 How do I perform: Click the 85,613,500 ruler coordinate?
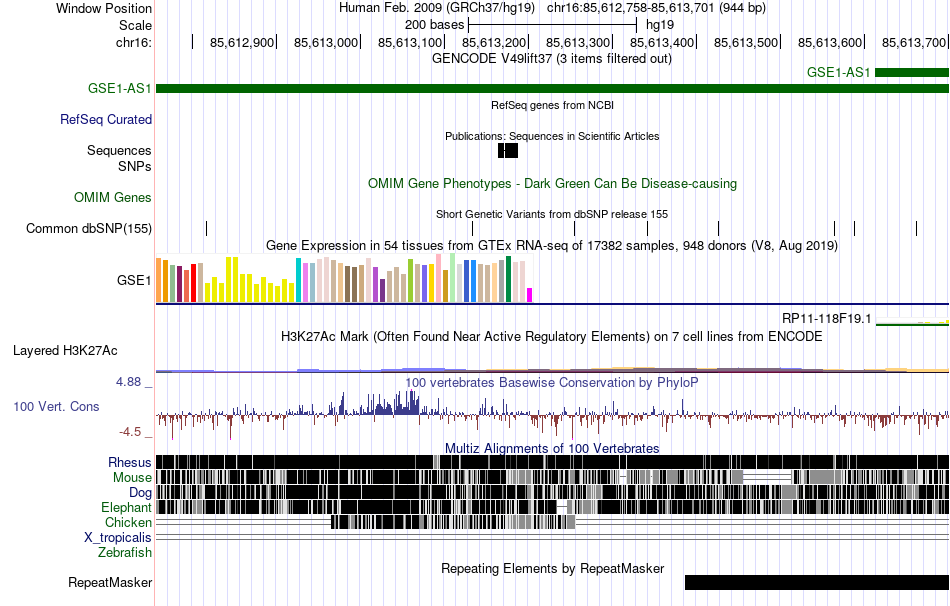point(746,42)
